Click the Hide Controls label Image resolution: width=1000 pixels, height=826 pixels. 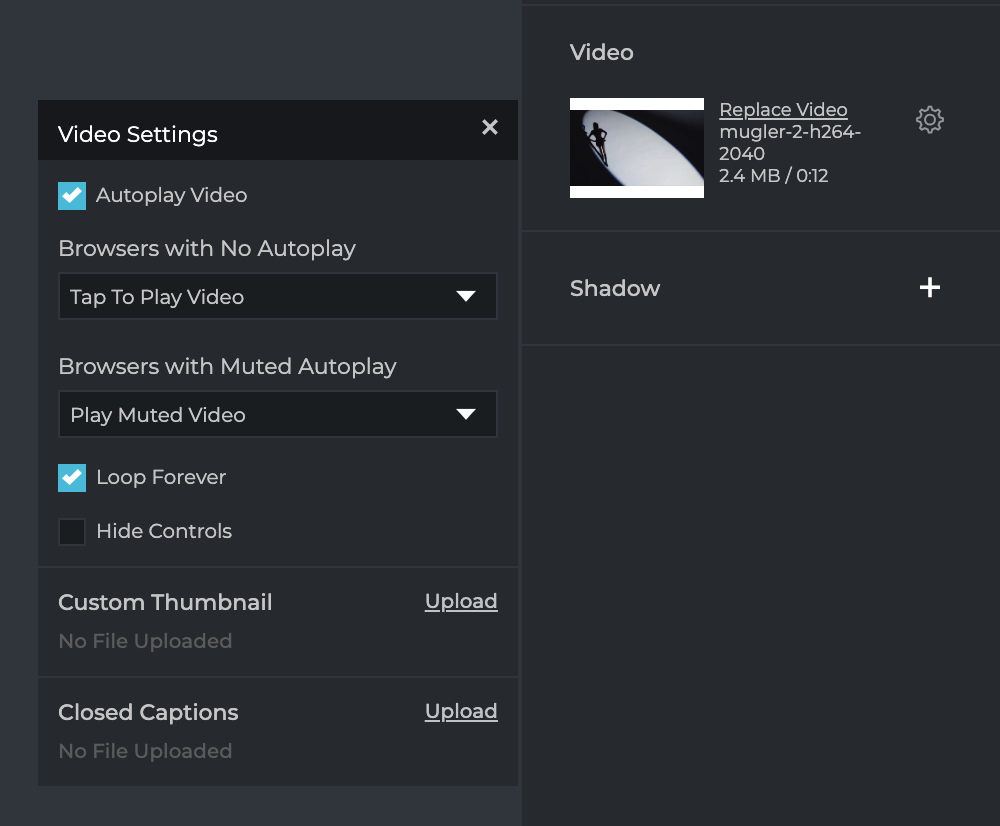[164, 531]
